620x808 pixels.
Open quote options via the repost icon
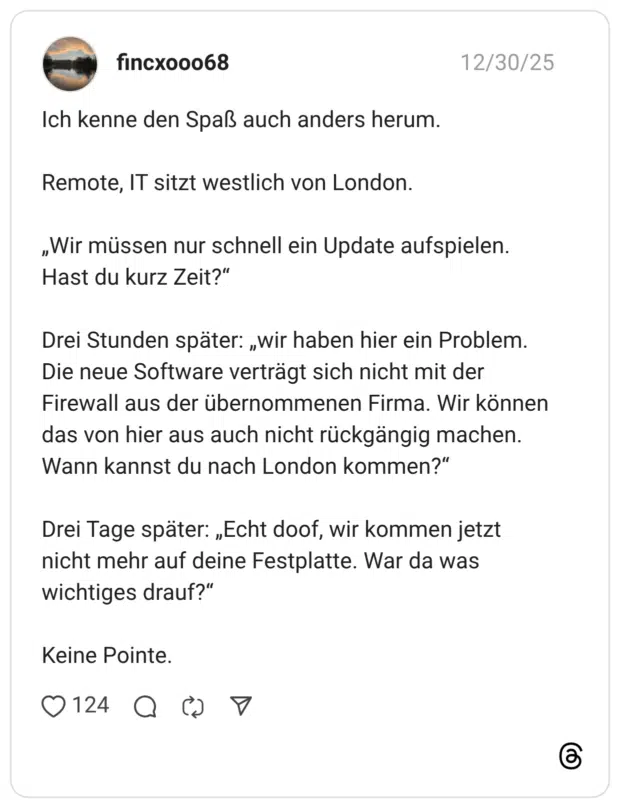[195, 705]
